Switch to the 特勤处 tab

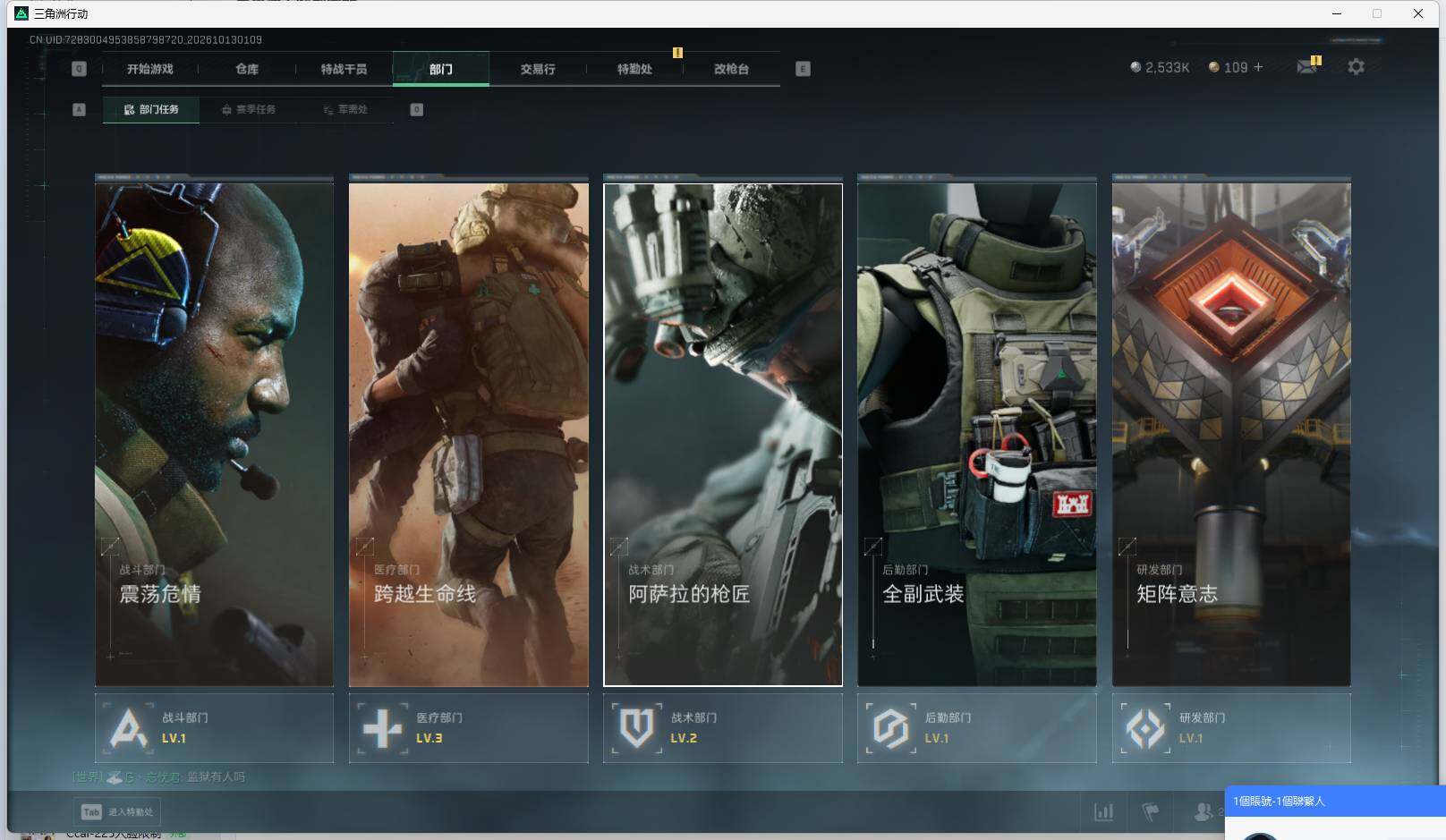634,69
